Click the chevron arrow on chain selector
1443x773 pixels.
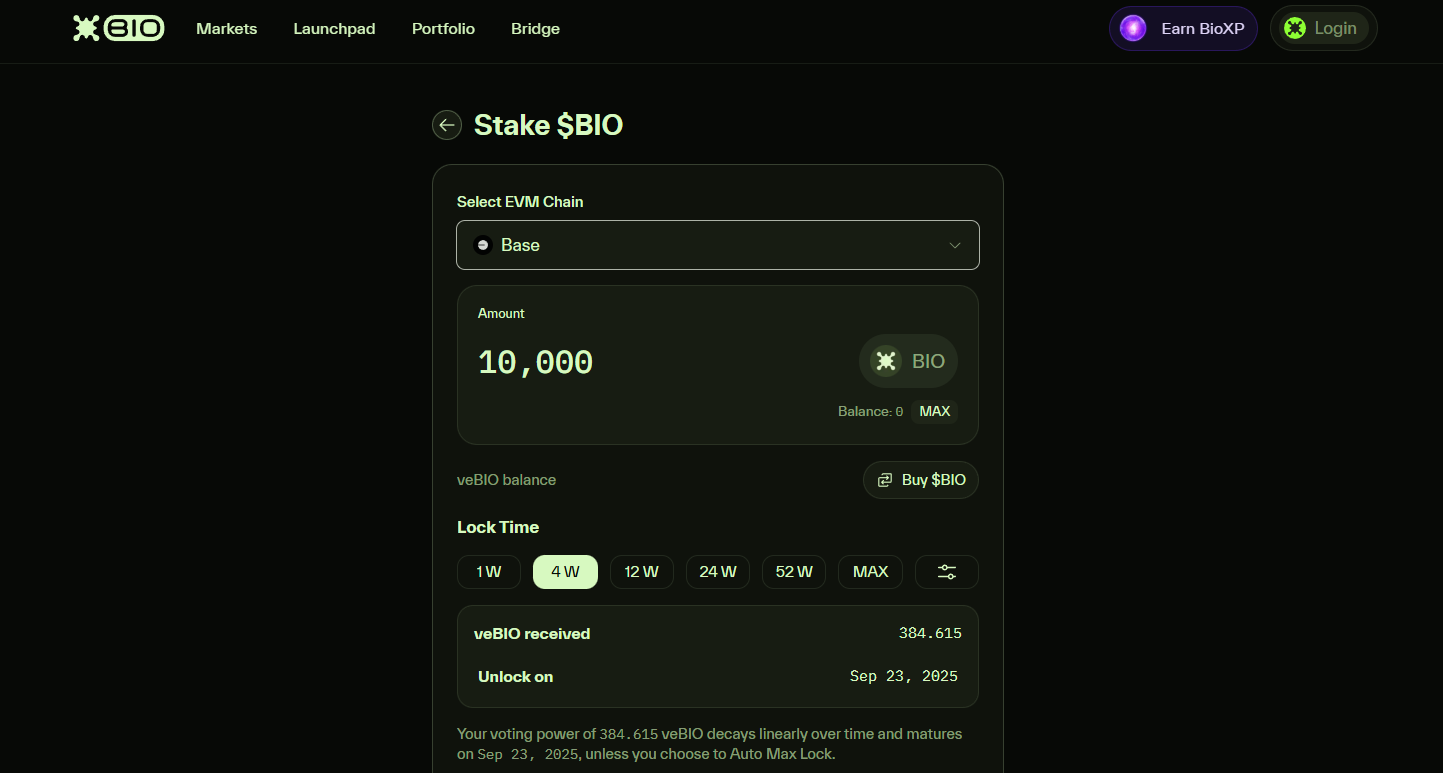point(955,245)
